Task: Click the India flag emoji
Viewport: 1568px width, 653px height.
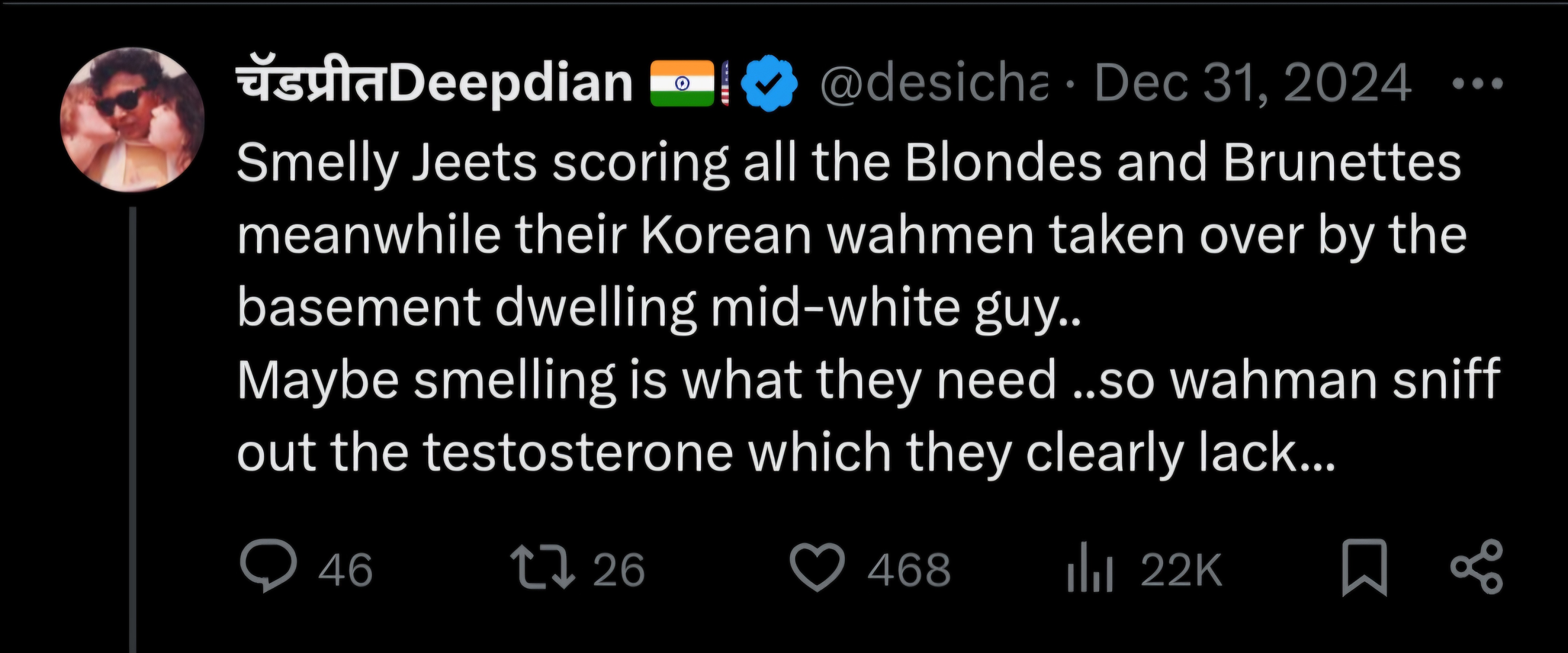Action: click(682, 83)
